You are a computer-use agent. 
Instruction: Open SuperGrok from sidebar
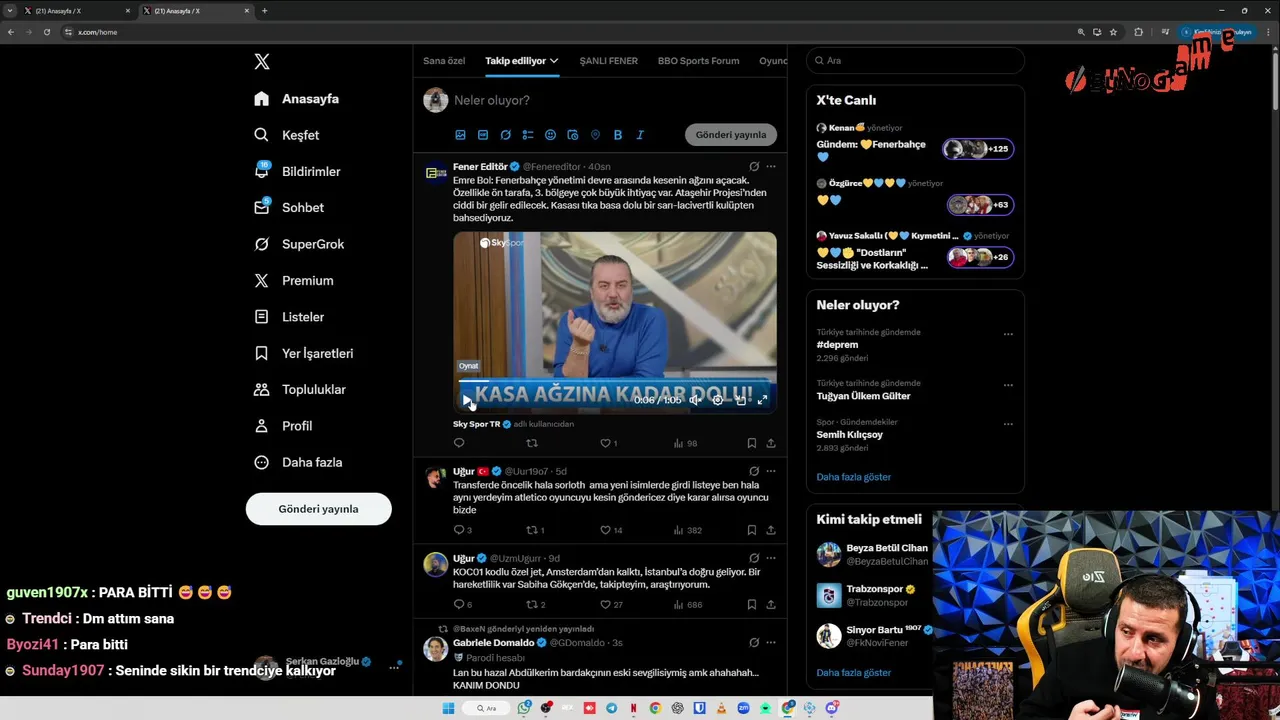(299, 244)
